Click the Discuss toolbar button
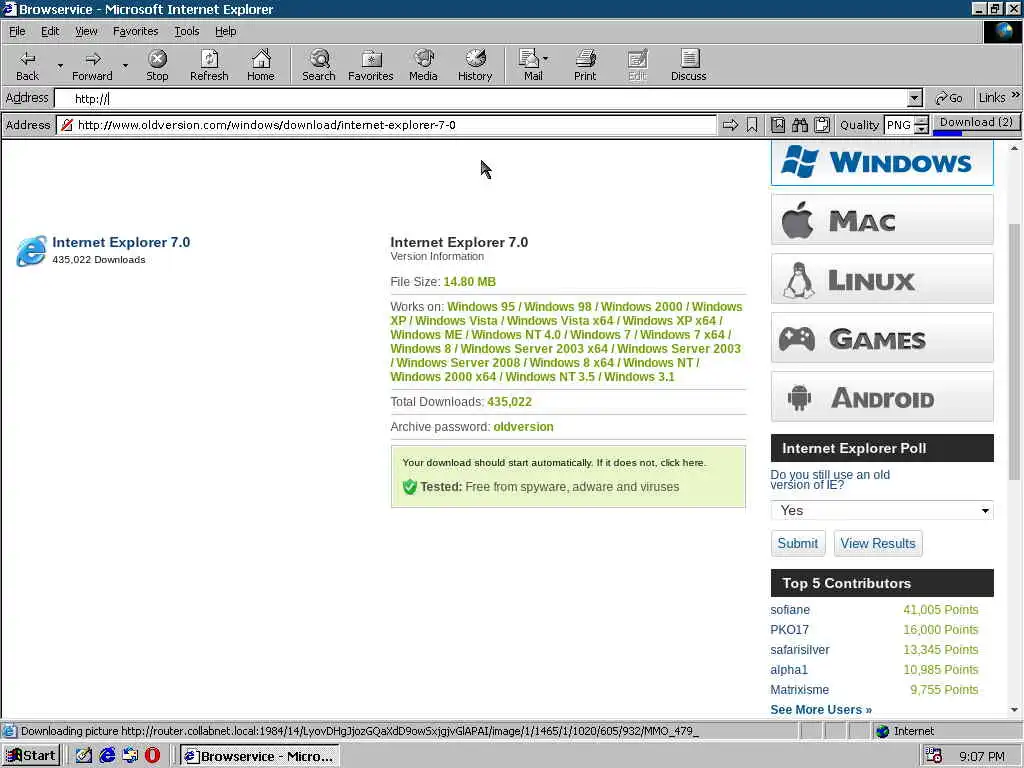The width and height of the screenshot is (1024, 768). pyautogui.click(x=688, y=65)
